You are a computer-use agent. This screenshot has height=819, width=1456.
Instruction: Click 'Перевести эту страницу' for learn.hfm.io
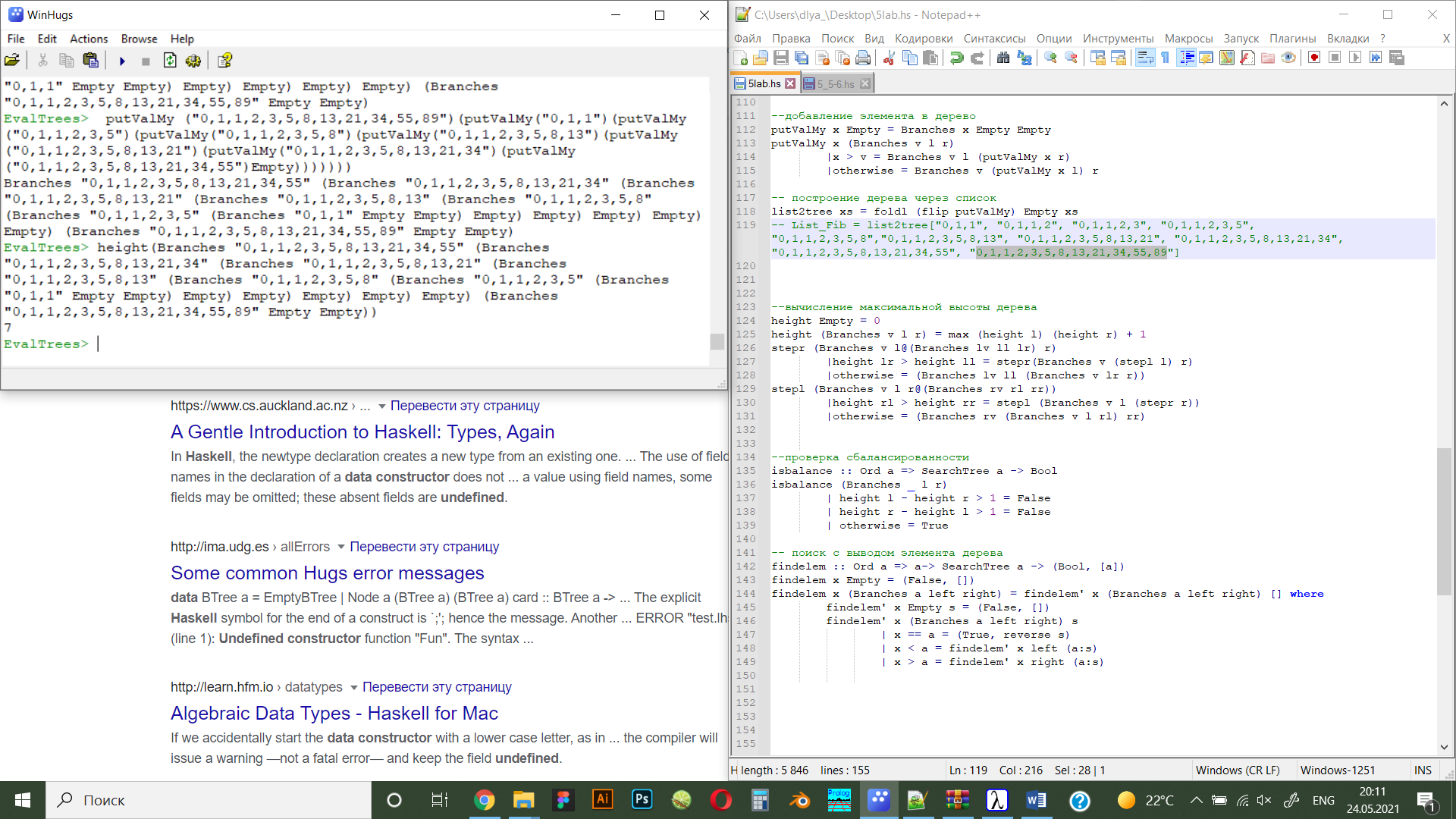coord(437,687)
